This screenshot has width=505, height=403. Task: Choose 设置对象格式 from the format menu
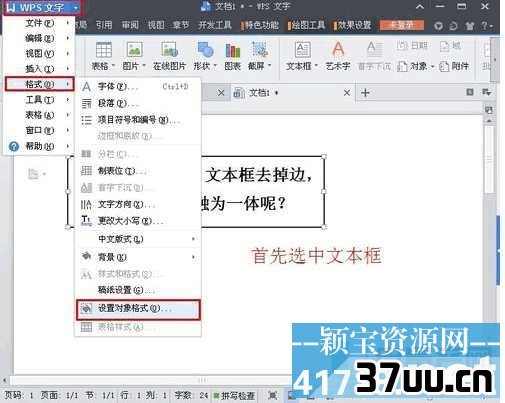pyautogui.click(x=138, y=309)
